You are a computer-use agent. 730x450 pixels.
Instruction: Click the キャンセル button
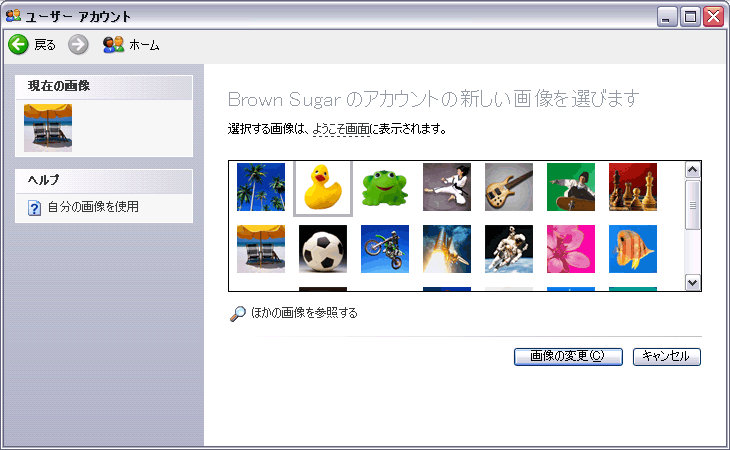tap(667, 357)
